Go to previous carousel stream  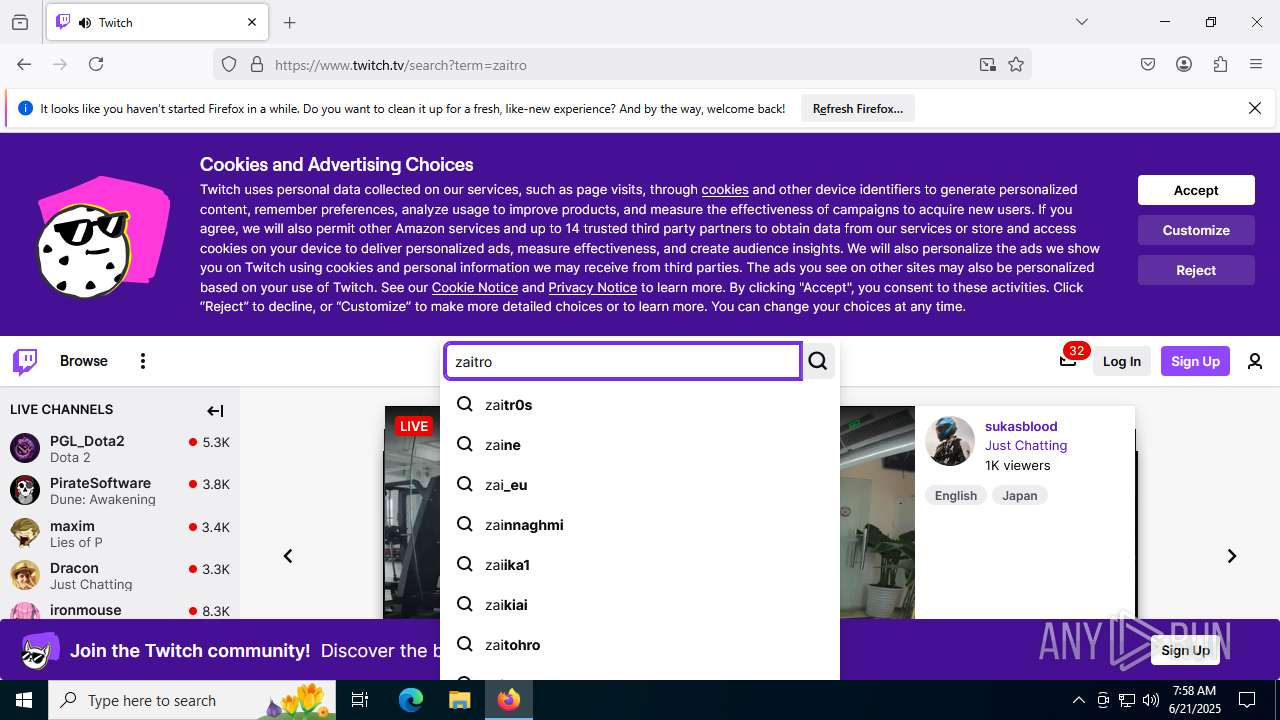click(x=288, y=556)
